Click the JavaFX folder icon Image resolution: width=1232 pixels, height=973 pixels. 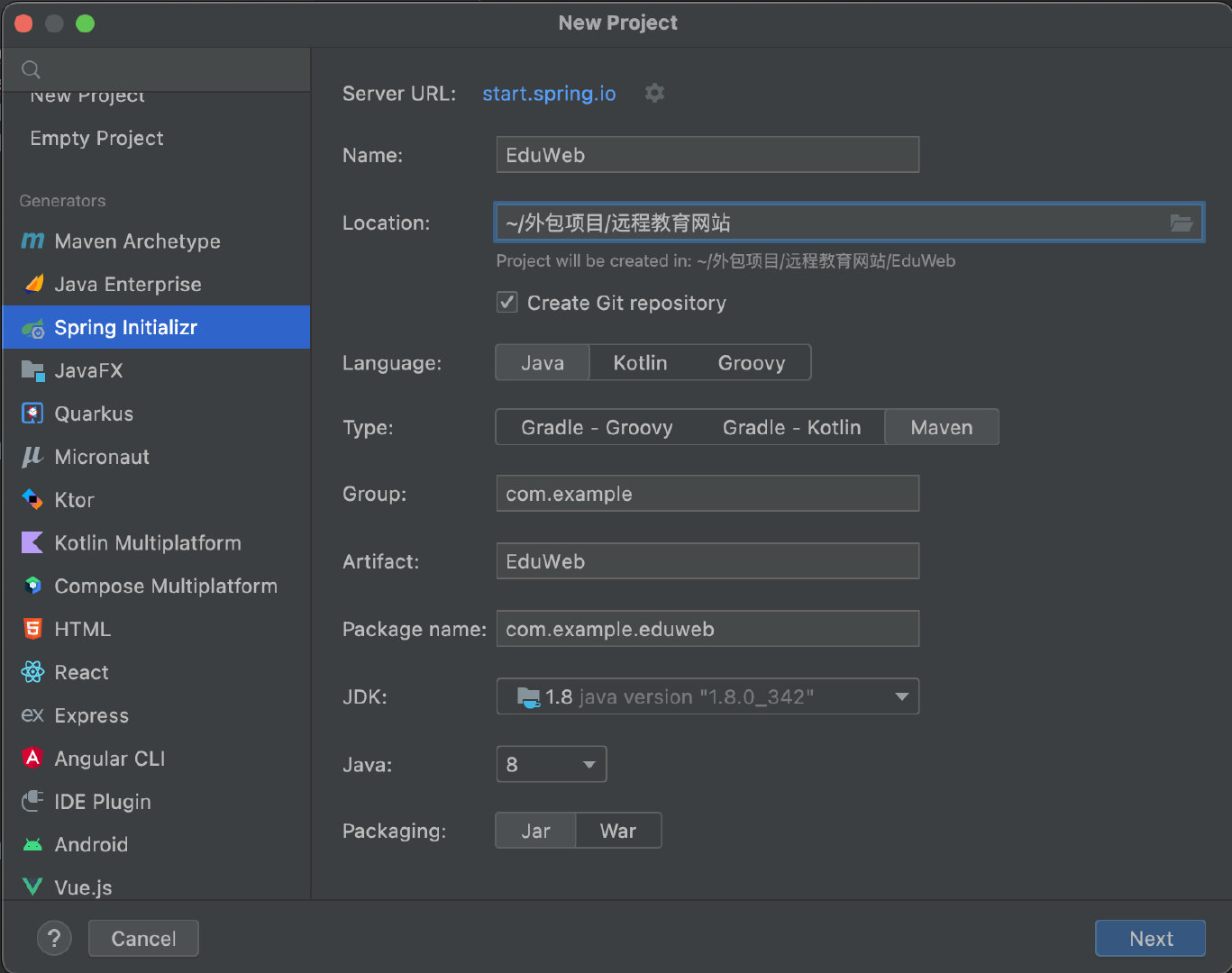click(x=33, y=370)
